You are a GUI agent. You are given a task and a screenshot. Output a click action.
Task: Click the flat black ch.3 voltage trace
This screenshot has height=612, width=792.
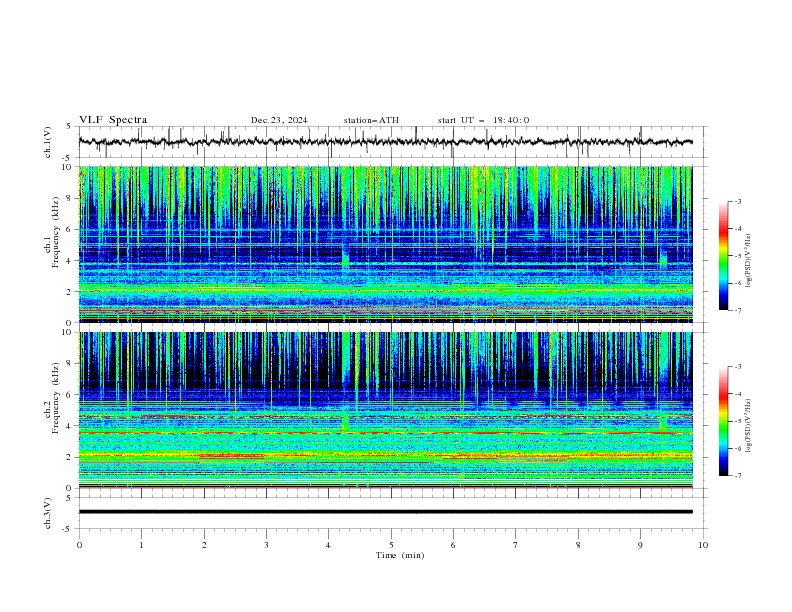[385, 512]
